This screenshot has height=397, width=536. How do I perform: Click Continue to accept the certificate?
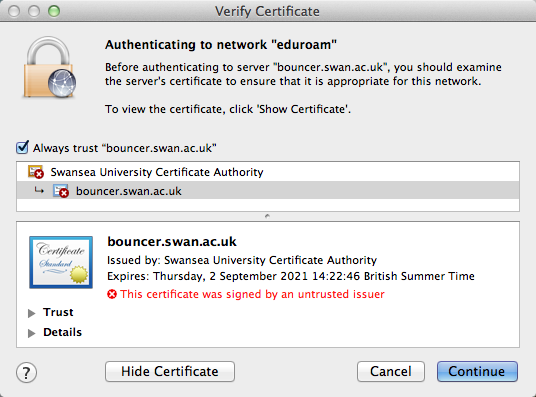[477, 371]
